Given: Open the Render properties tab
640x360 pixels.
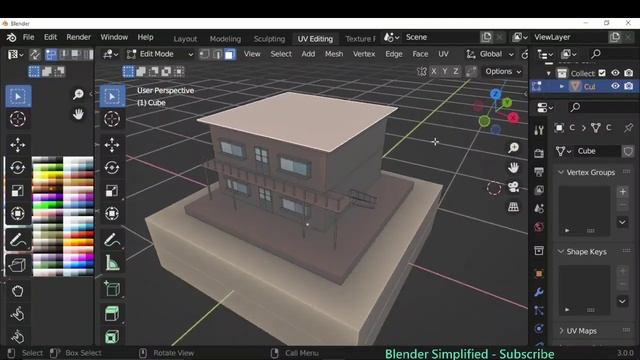Looking at the screenshot, I should coord(539,153).
